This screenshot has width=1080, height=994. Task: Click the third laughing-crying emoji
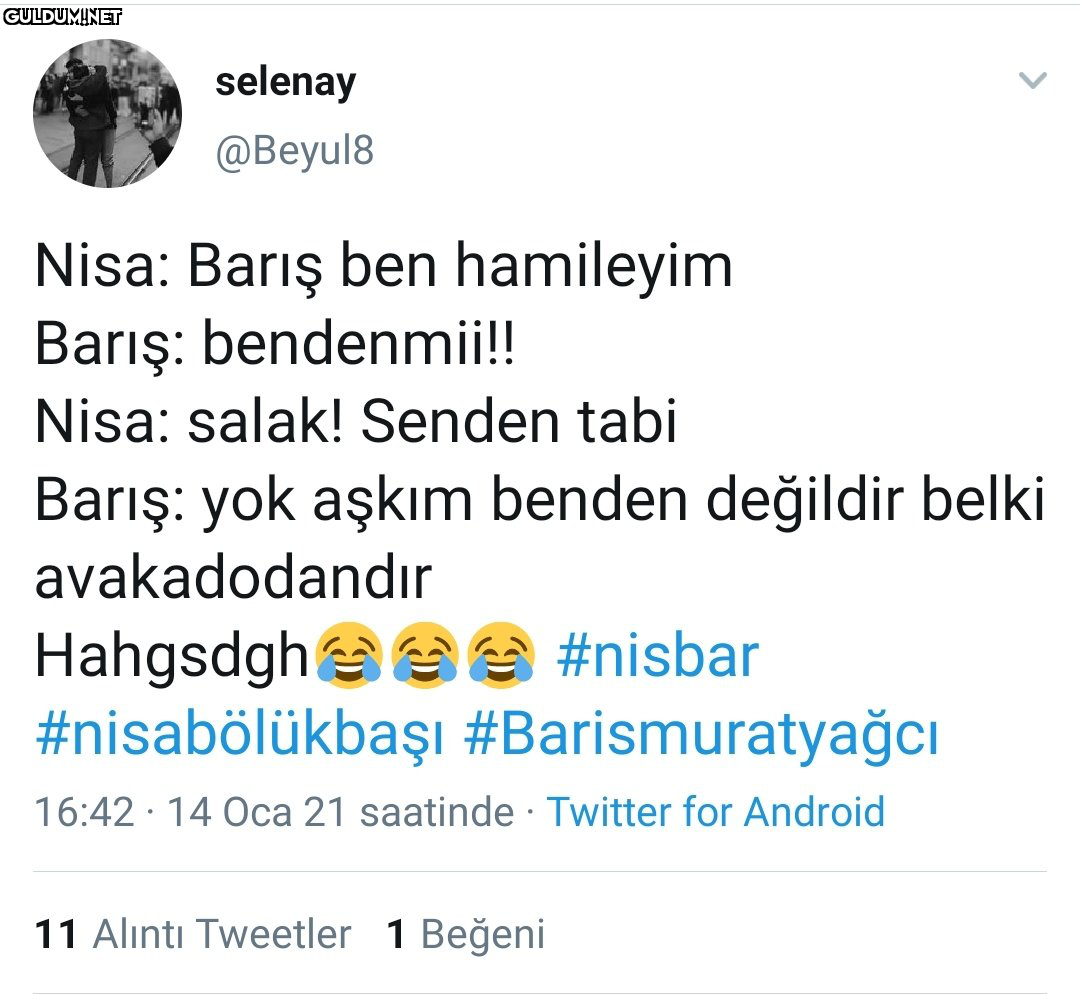(501, 655)
